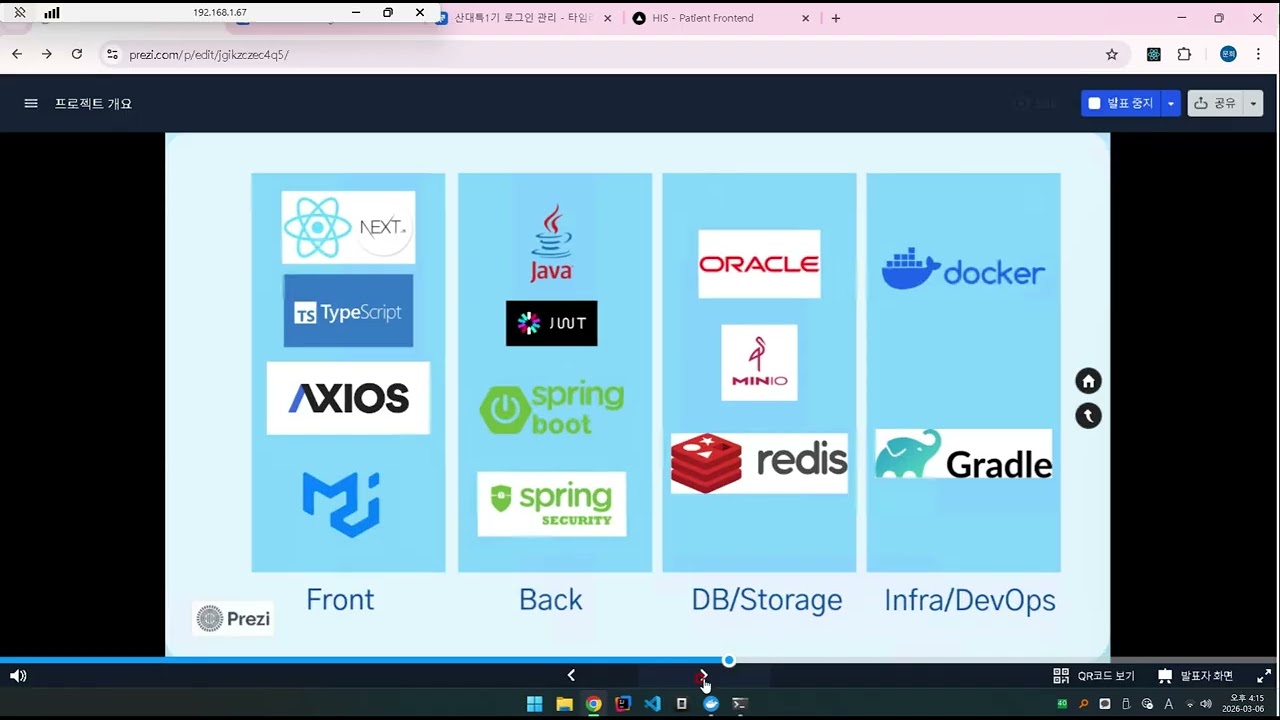
Task: Reload the Prezi page
Action: pos(77,54)
